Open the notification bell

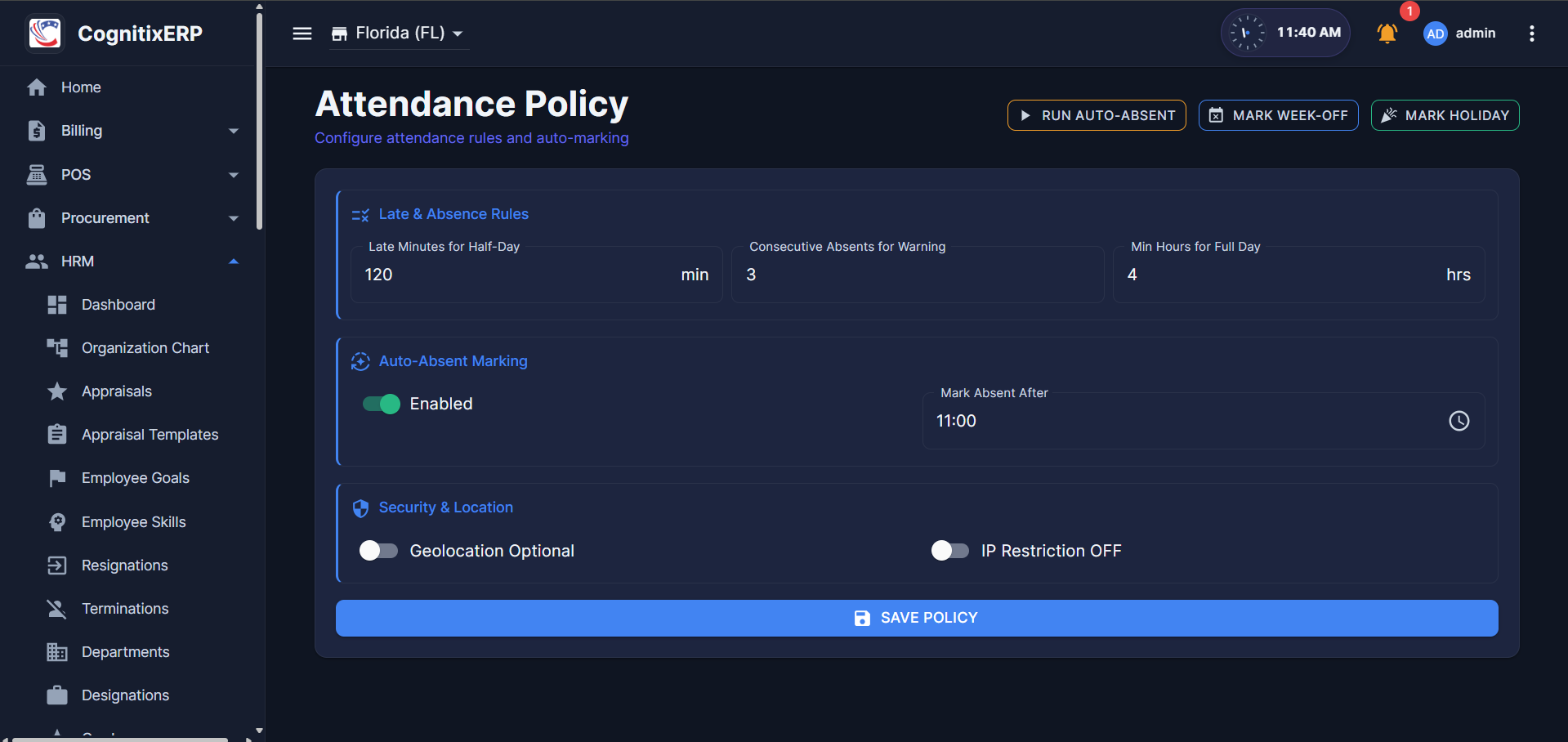coord(1387,34)
